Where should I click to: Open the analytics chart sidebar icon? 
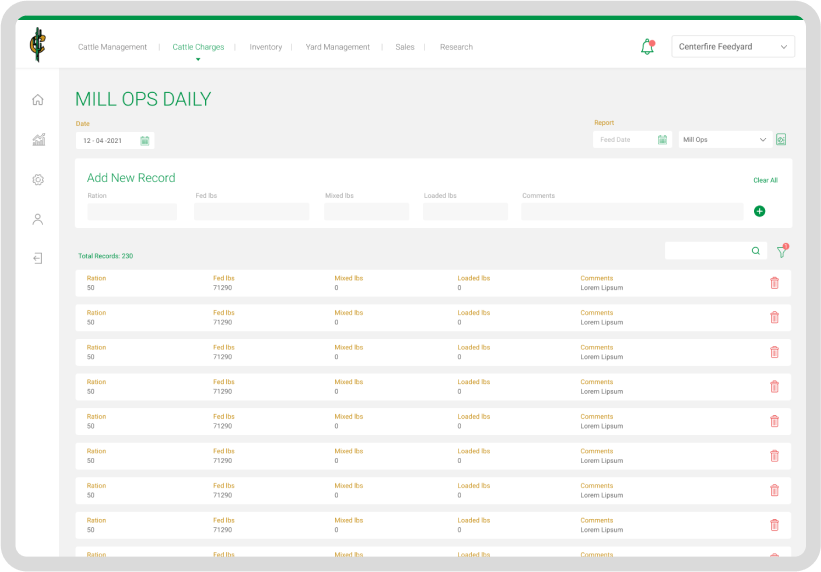click(x=38, y=140)
